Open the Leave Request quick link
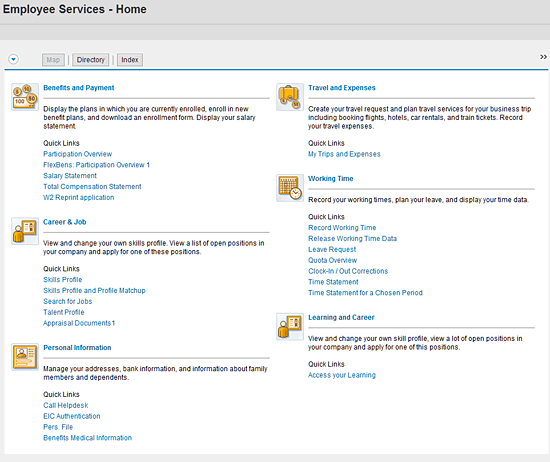550x462 pixels. click(x=332, y=249)
